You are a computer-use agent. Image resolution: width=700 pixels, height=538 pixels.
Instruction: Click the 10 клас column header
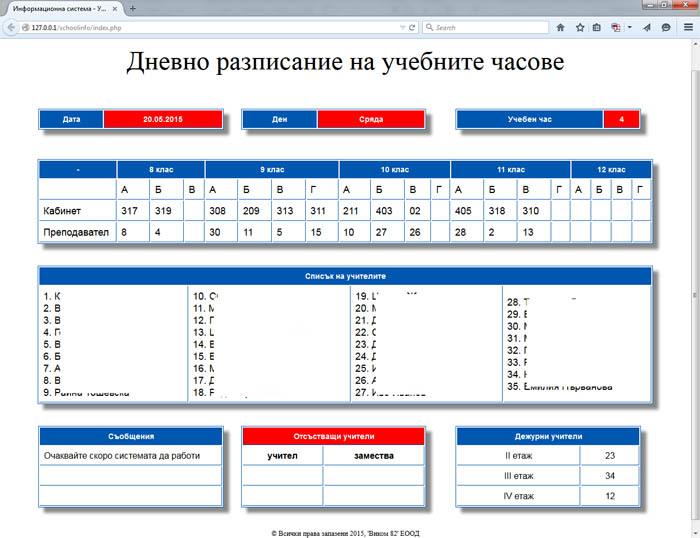tap(395, 170)
